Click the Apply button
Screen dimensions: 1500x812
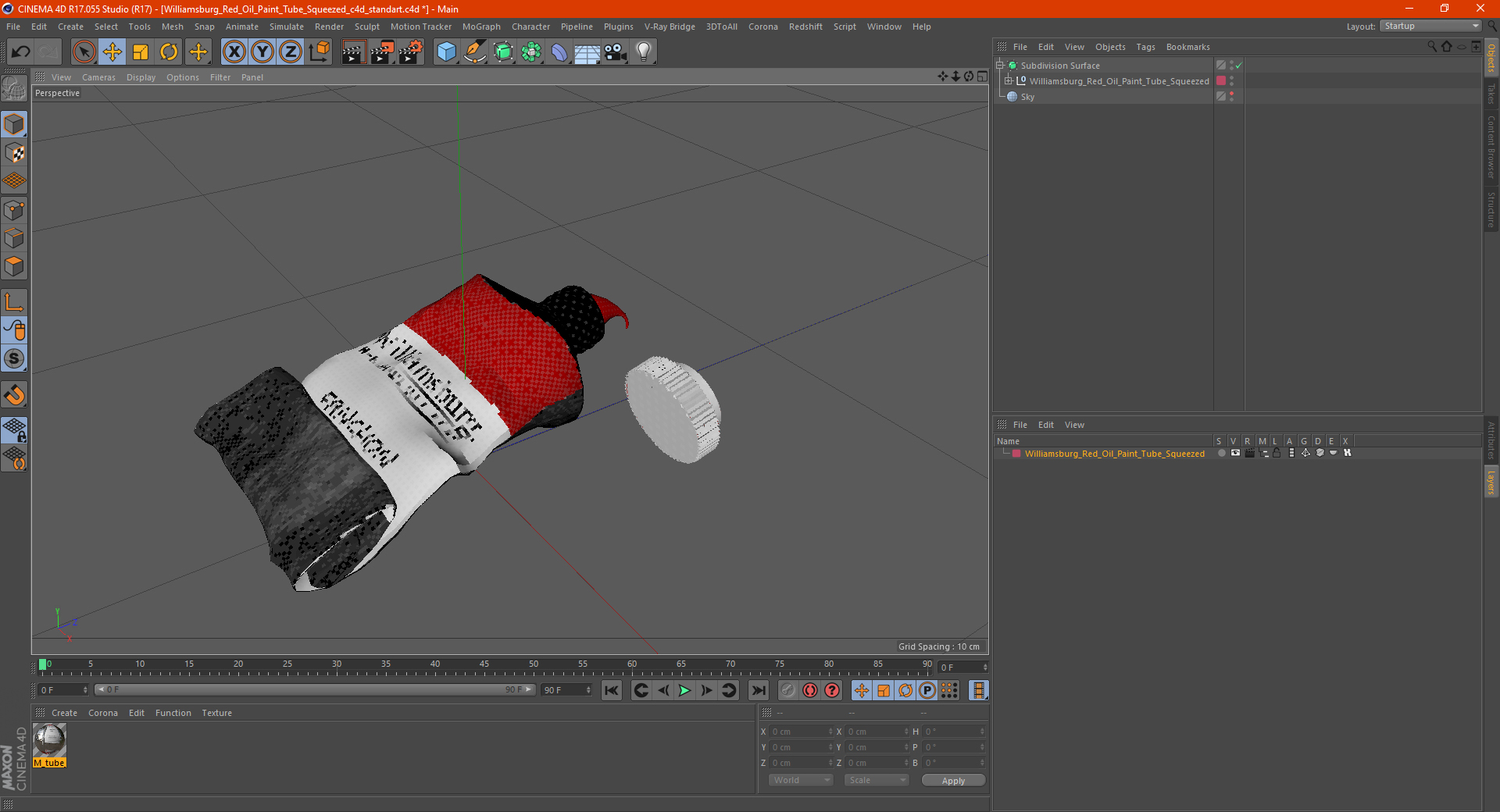[953, 781]
